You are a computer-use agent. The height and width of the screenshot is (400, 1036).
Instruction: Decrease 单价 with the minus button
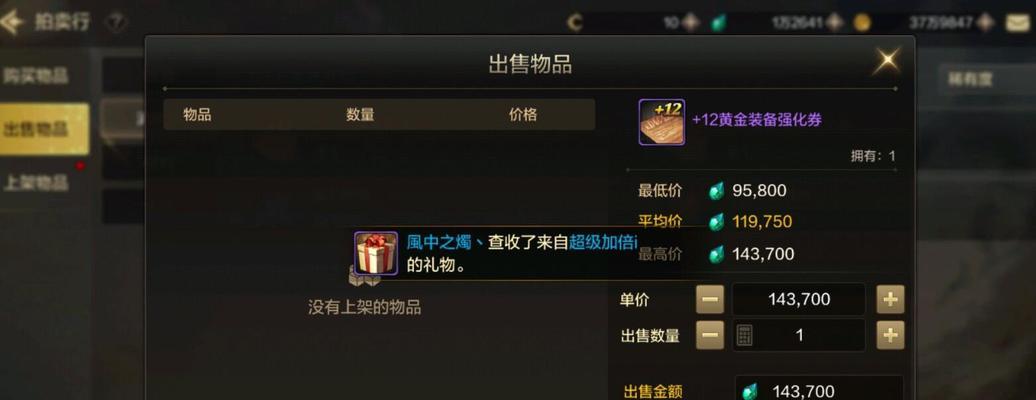710,300
